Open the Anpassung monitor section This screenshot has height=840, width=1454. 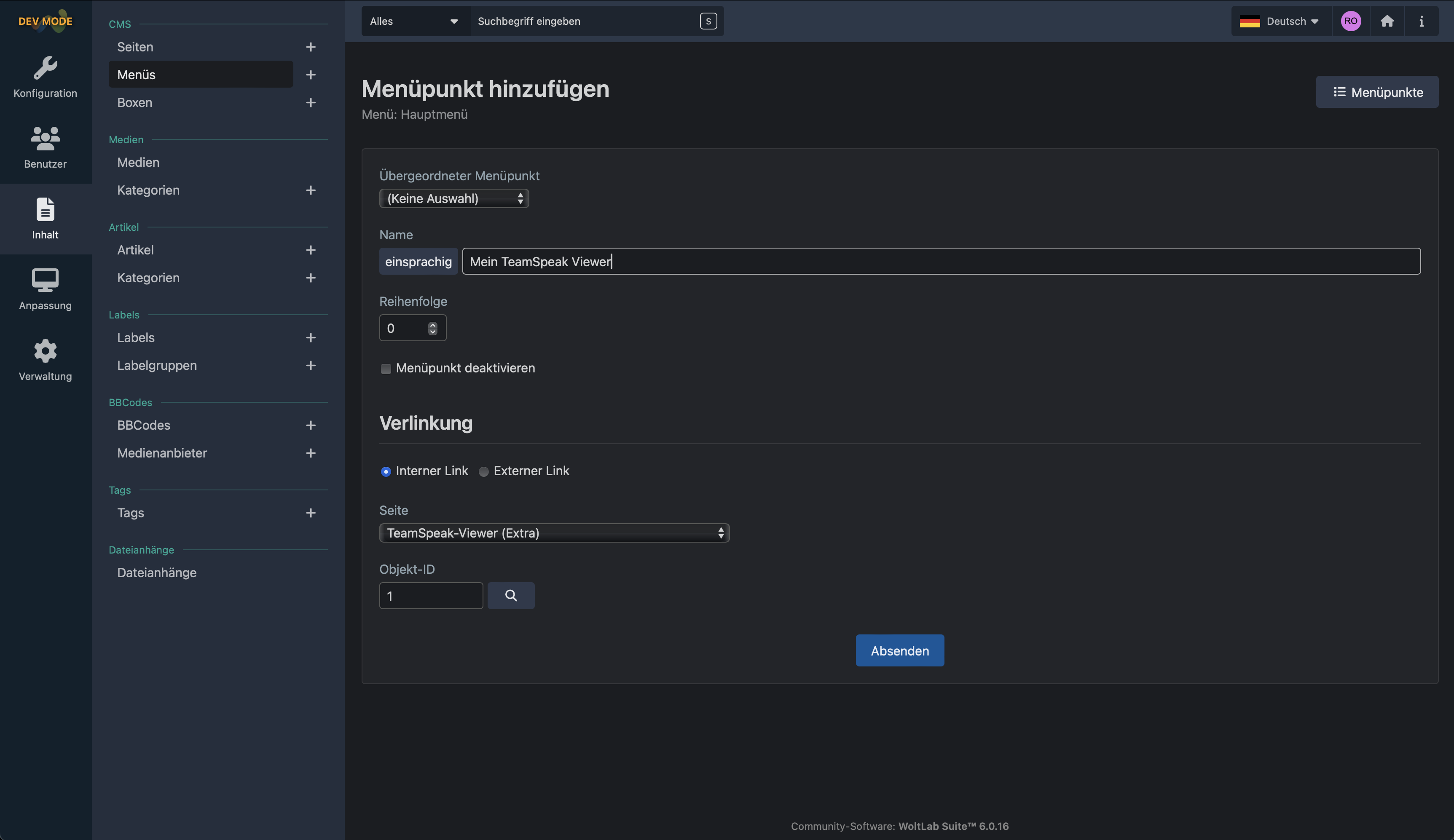(x=45, y=289)
